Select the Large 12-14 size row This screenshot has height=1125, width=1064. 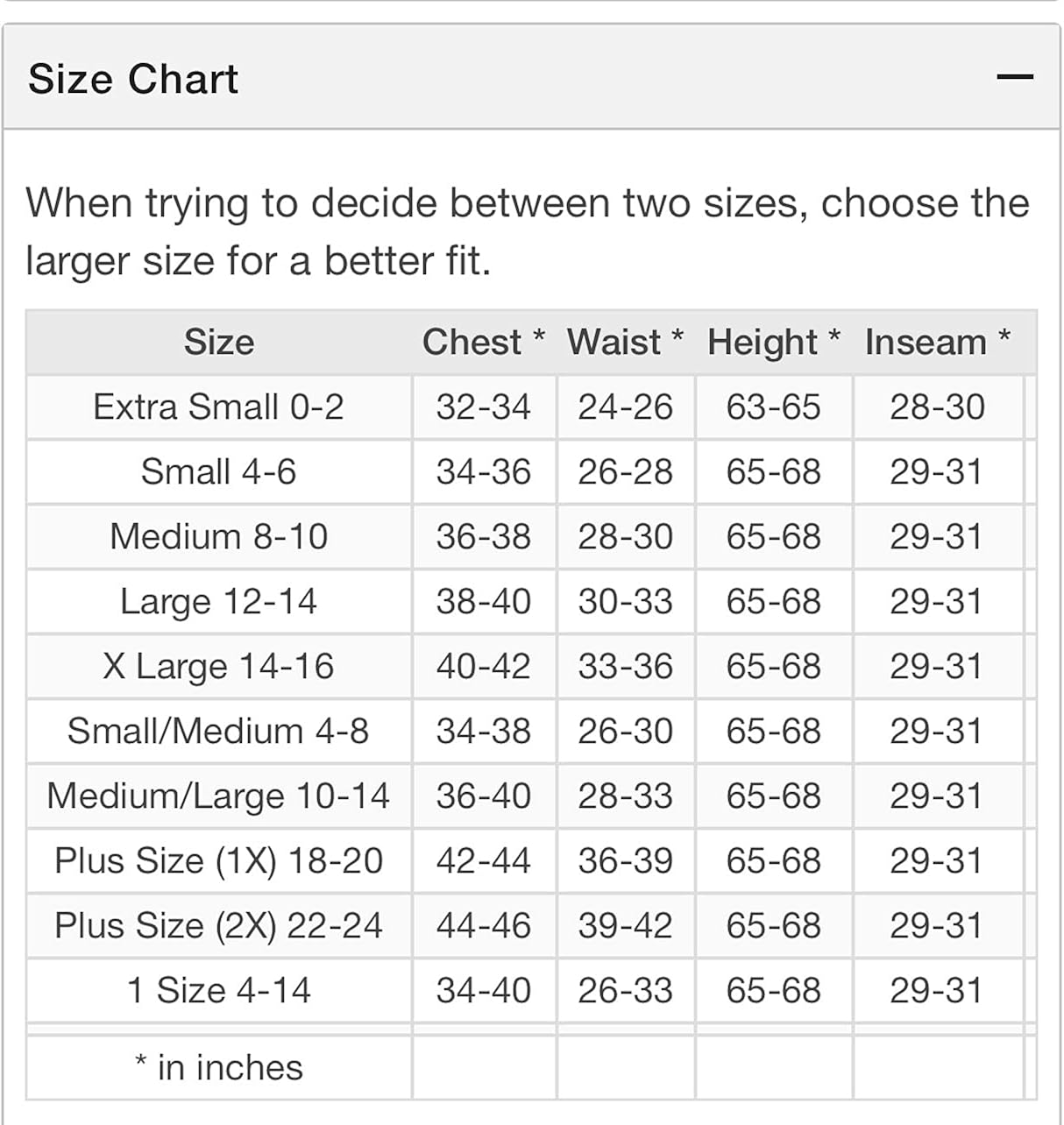click(219, 602)
